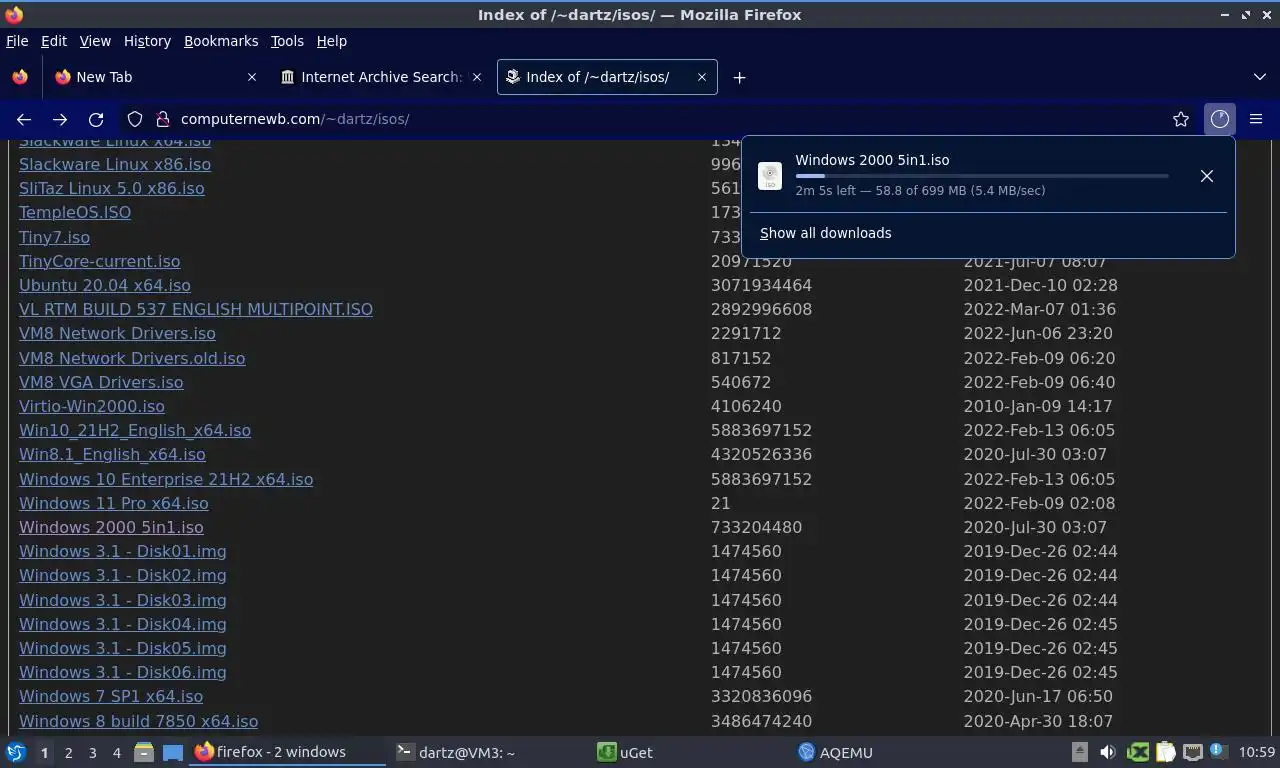Click the Windows 2000 5in1.iso download file icon
The width and height of the screenshot is (1280, 768).
(x=770, y=176)
